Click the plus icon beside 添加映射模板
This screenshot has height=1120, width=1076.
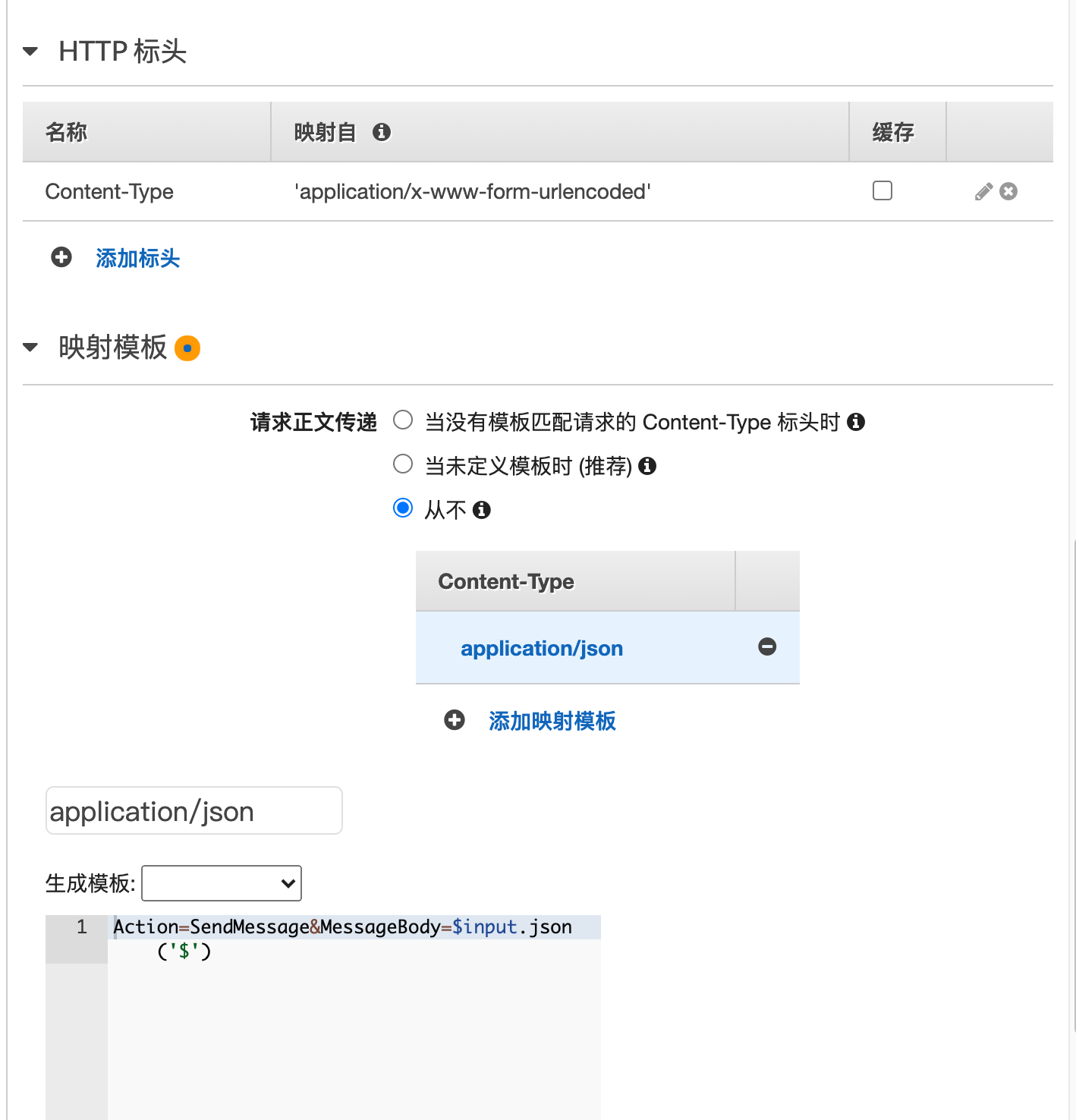(x=455, y=720)
